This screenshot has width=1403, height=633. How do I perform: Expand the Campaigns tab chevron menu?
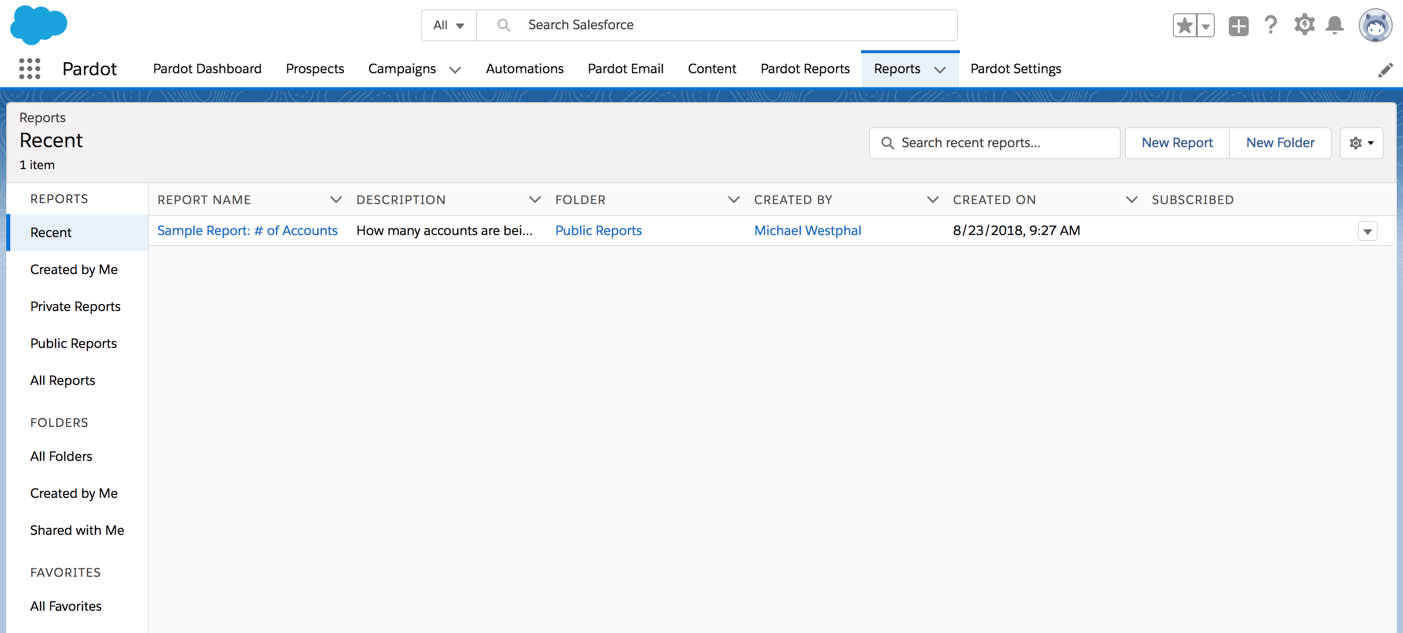tap(455, 69)
